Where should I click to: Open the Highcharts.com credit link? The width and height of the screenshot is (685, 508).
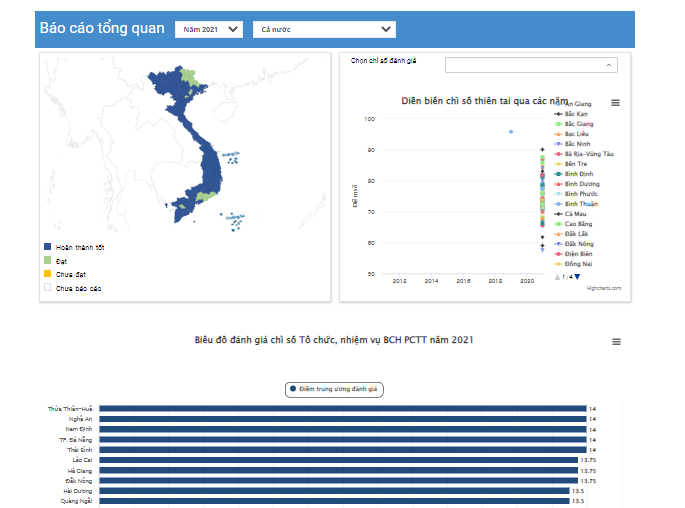point(603,288)
